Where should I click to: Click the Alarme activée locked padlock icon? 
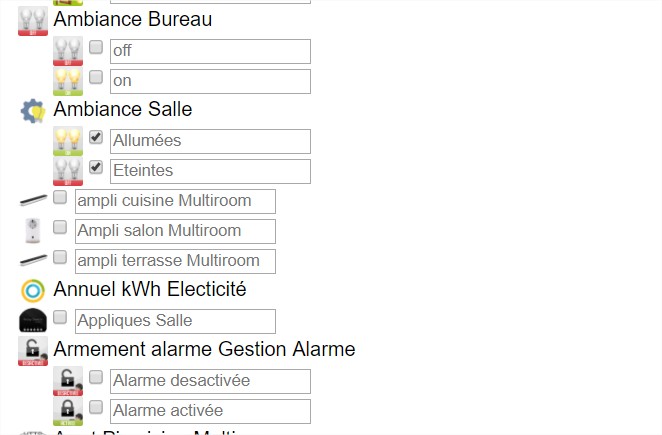68,411
